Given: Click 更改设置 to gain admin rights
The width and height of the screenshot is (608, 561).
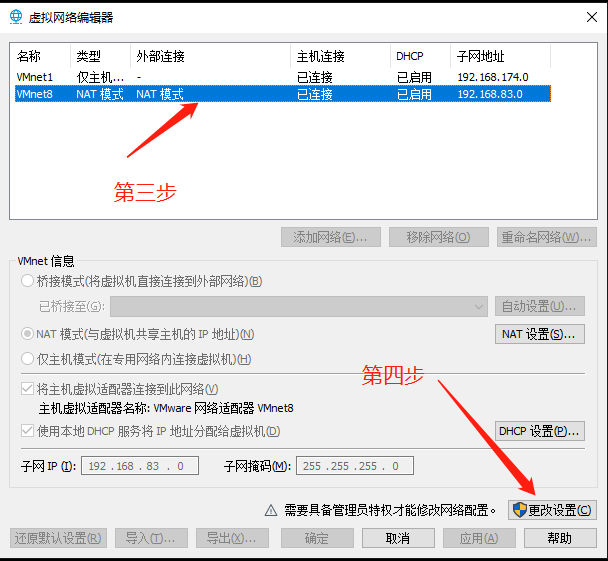Looking at the screenshot, I should click(x=552, y=510).
